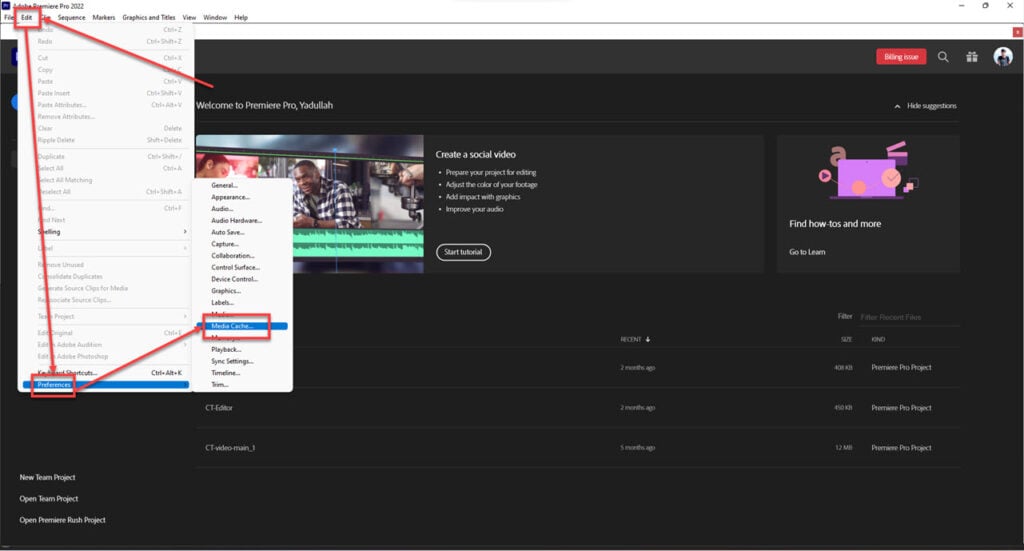Expand the Team Project submenu

[x=185, y=317]
